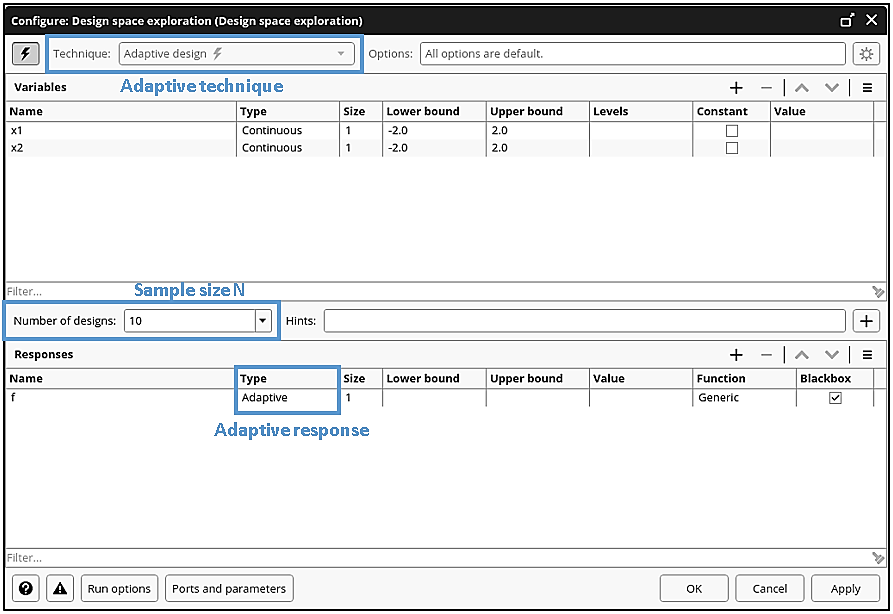This screenshot has height=614, width=893.
Task: Sort variables by the Name column header
Action: coord(121,111)
